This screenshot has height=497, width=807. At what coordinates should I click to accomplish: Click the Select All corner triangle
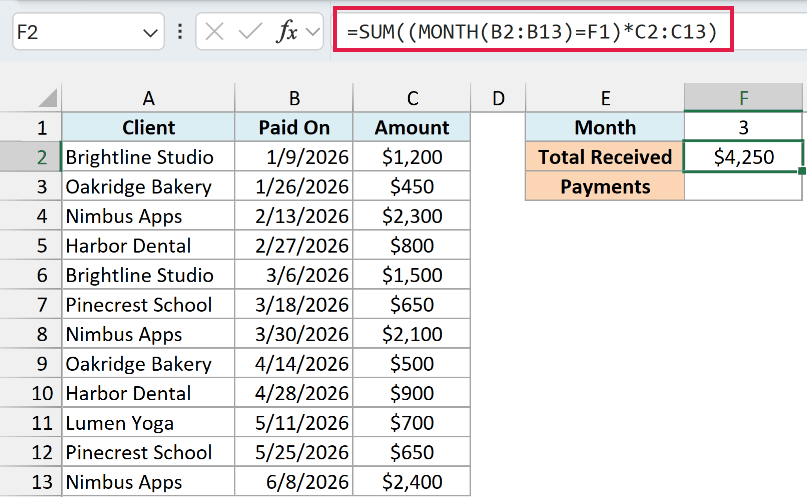point(48,98)
